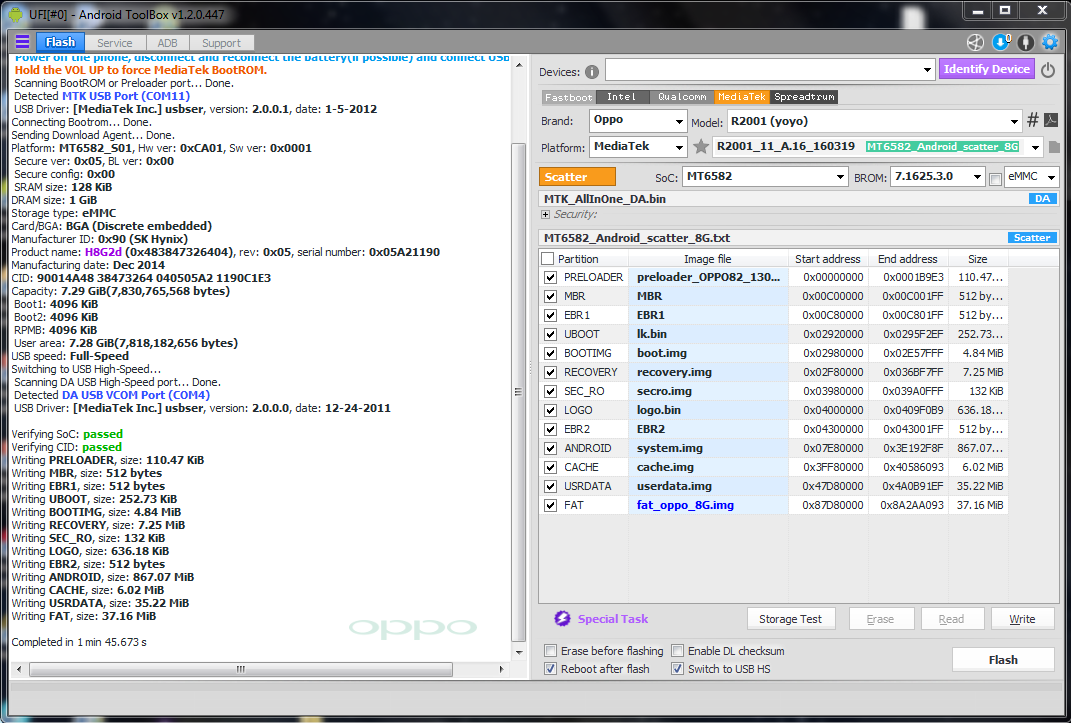Click the Read button
Screen dimensions: 1071x723
pos(951,619)
